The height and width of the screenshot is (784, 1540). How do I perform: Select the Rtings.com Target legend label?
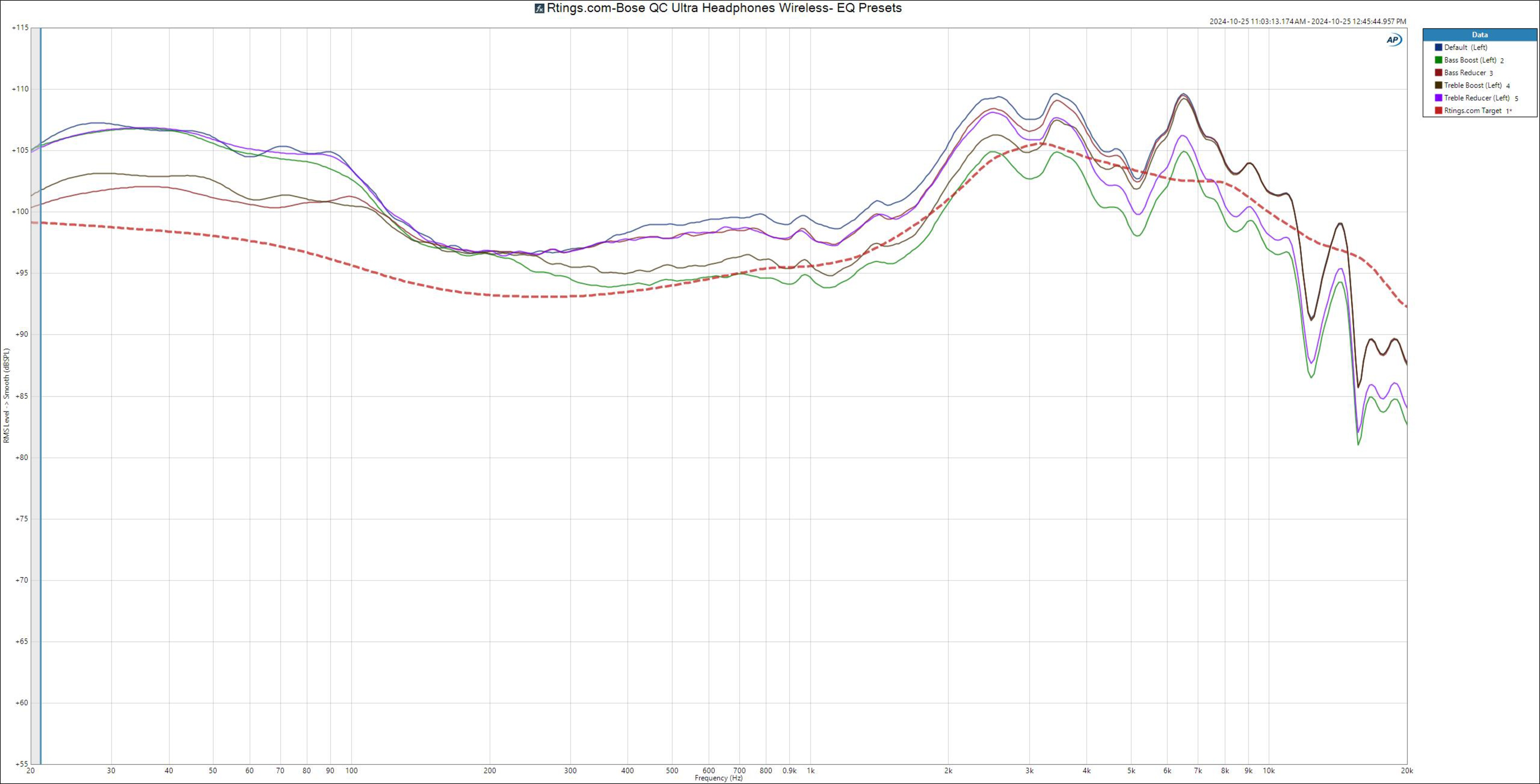click(x=1473, y=111)
